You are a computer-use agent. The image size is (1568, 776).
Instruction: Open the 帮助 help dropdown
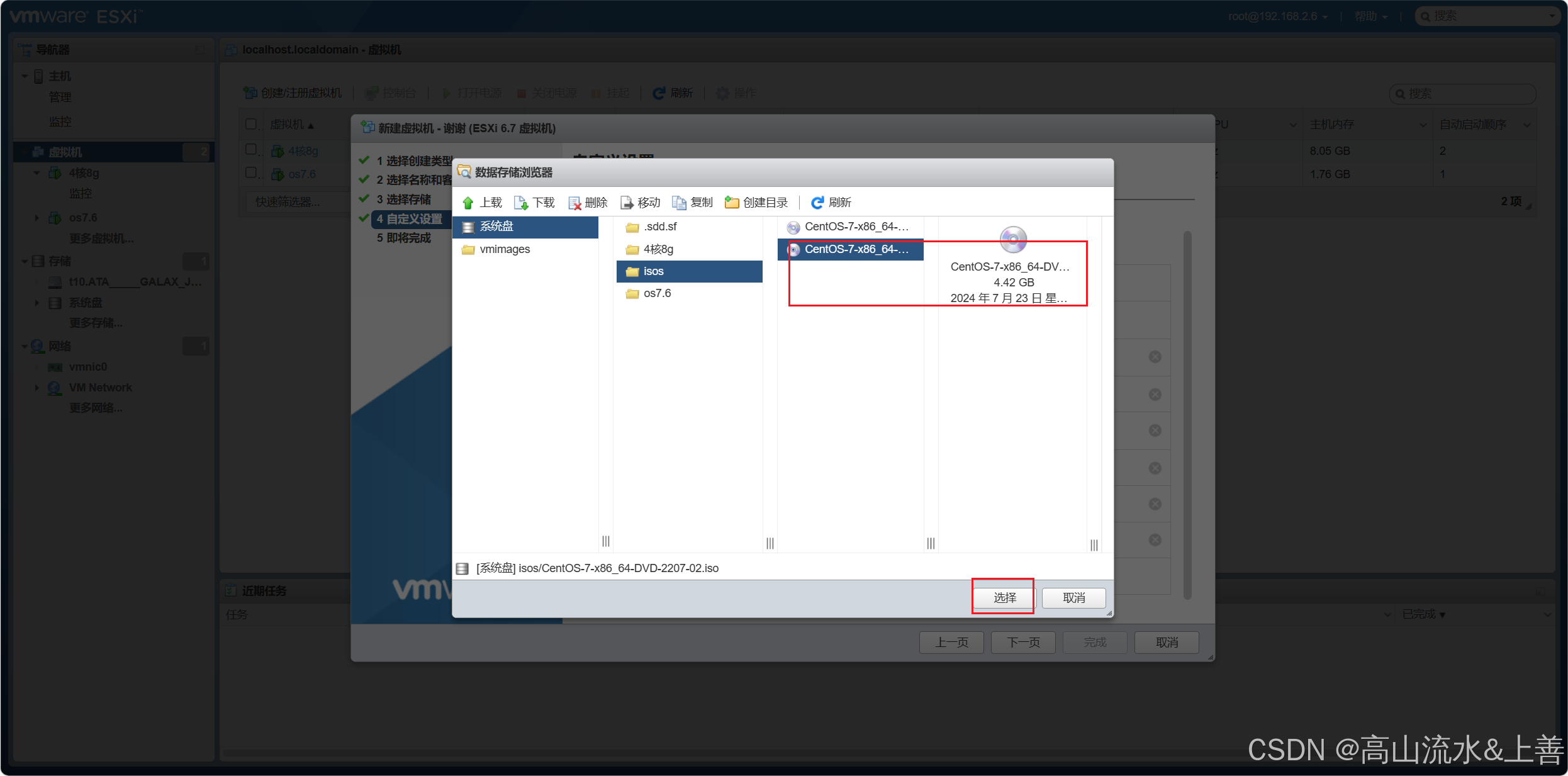1371,16
